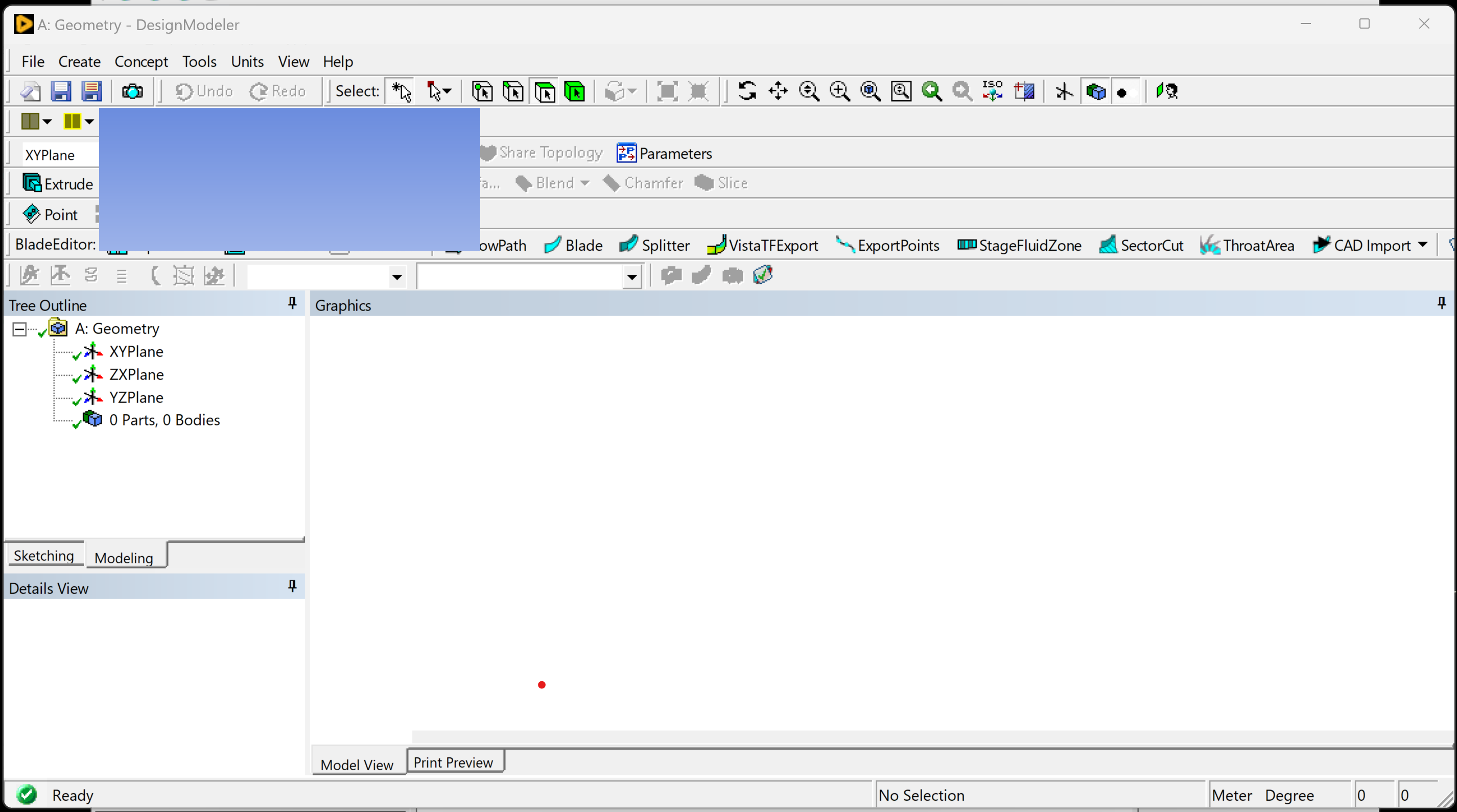The height and width of the screenshot is (812, 1457).
Task: Toggle Display Plane axes icon
Action: (1064, 91)
